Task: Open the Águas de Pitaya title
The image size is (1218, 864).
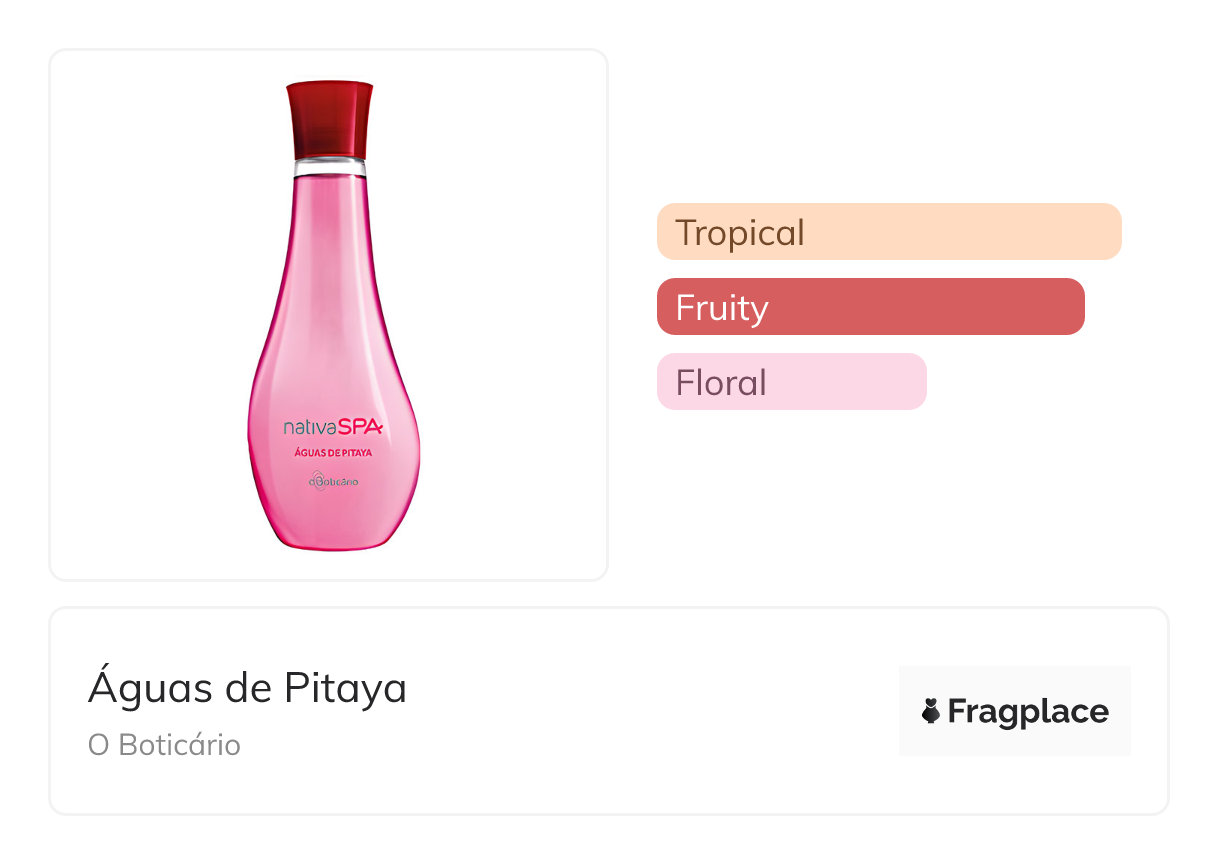Action: click(x=247, y=688)
